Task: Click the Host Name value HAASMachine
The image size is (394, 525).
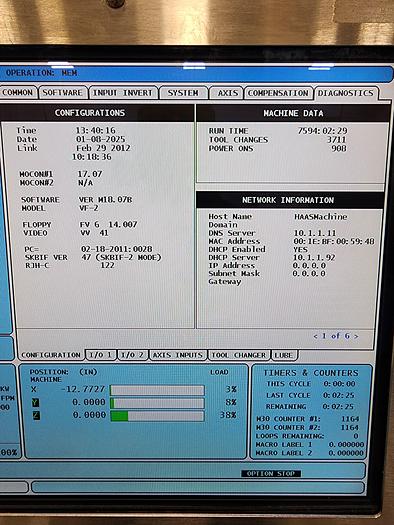Action: coord(321,217)
